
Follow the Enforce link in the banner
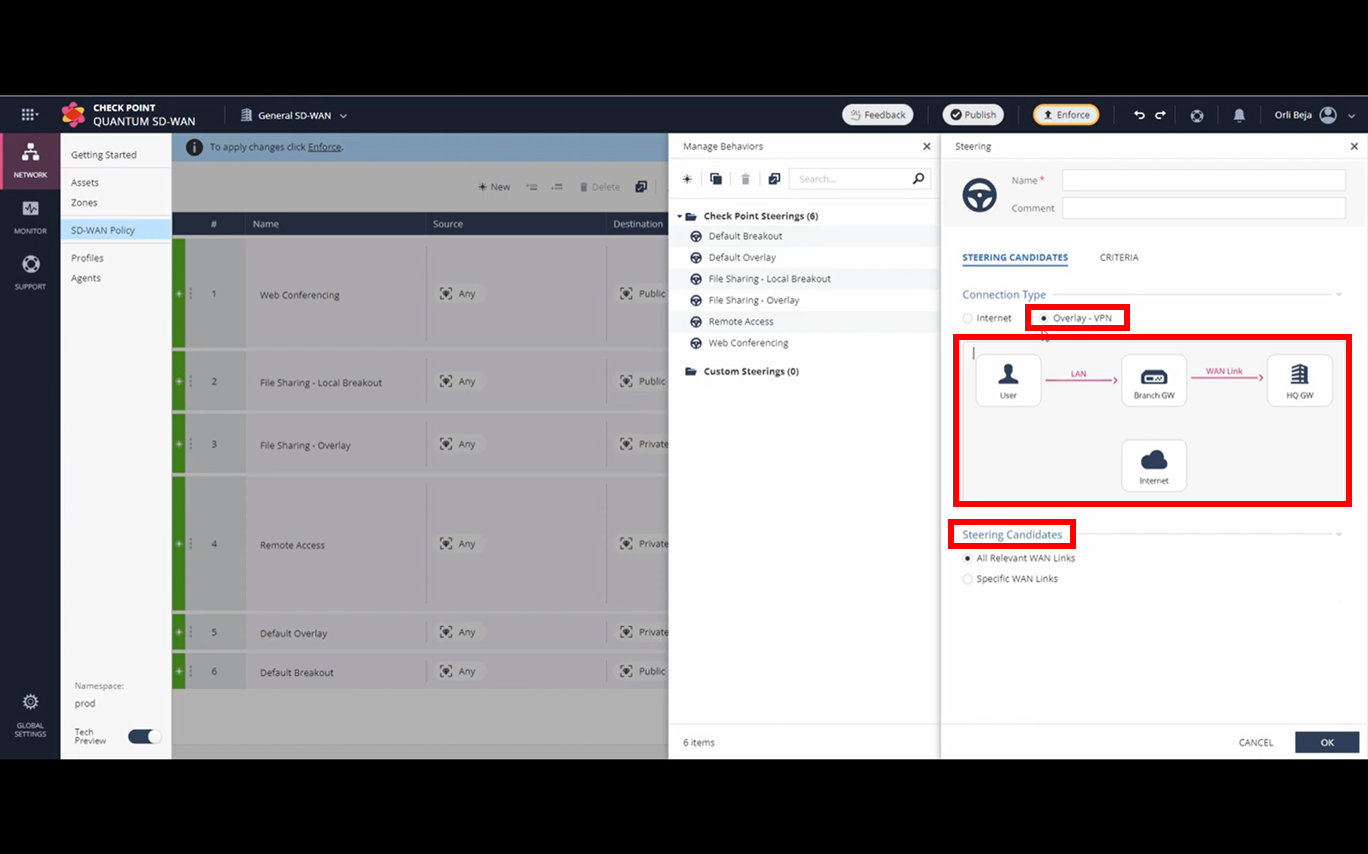pyautogui.click(x=324, y=147)
